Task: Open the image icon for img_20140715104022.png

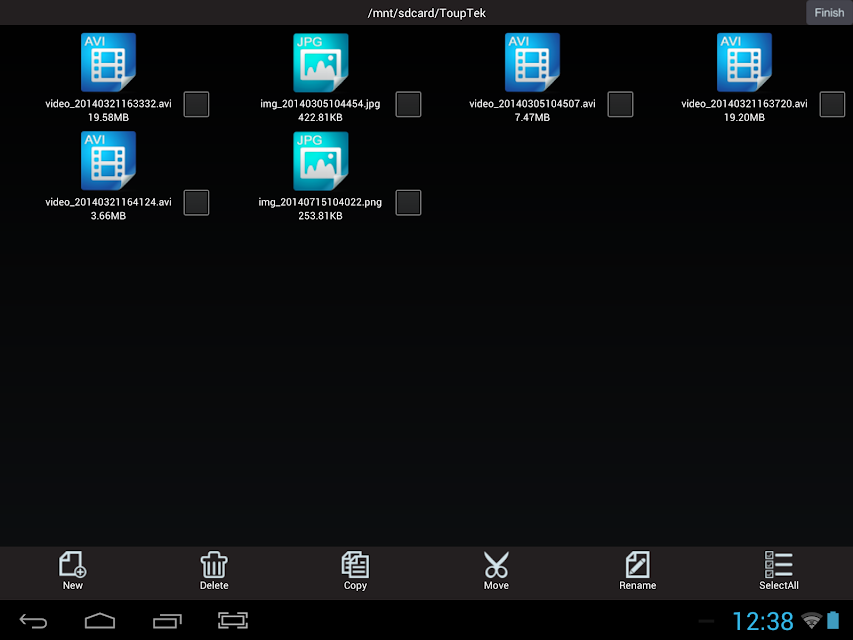Action: (320, 161)
